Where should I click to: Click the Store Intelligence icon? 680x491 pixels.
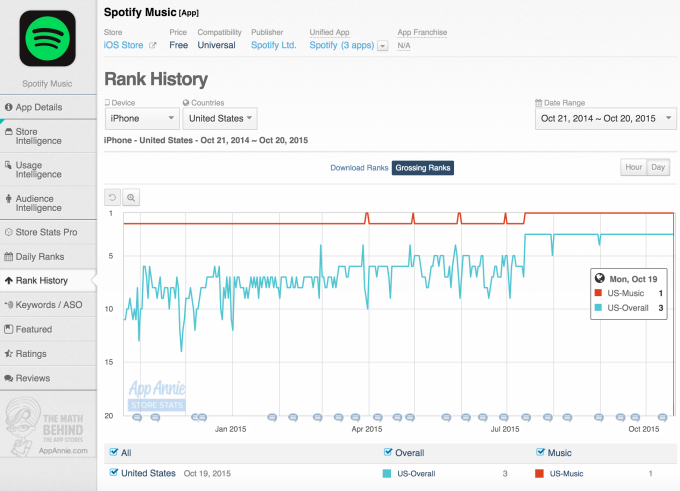pos(9,131)
